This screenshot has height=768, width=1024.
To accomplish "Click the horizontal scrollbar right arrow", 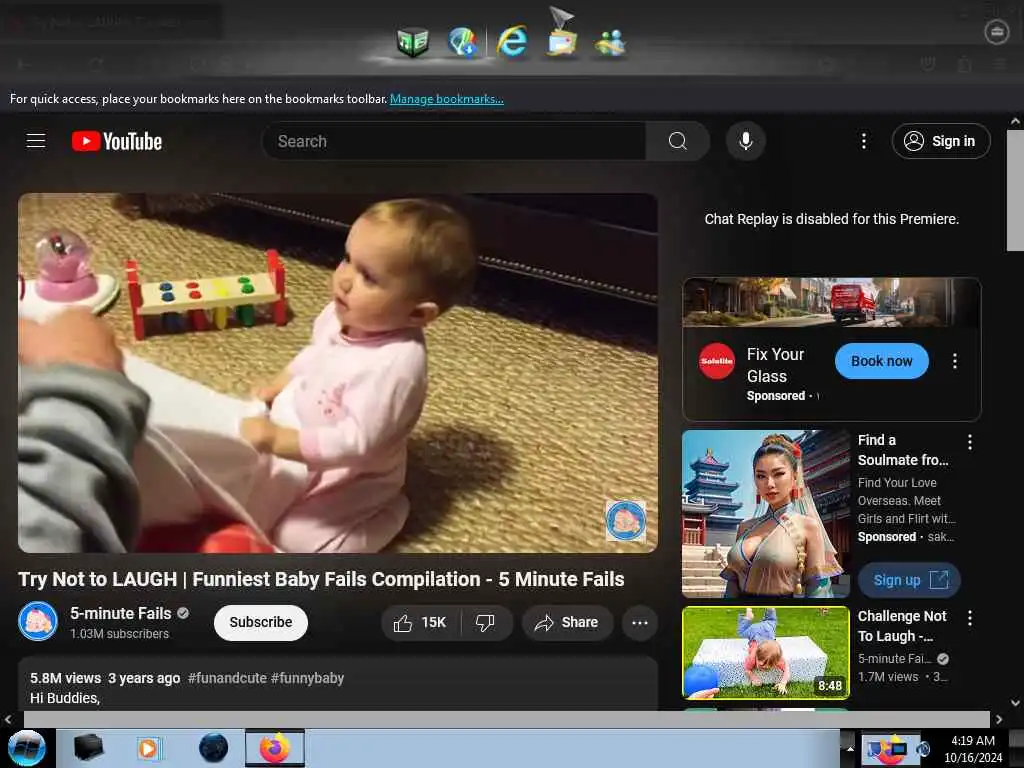I will tap(999, 719).
